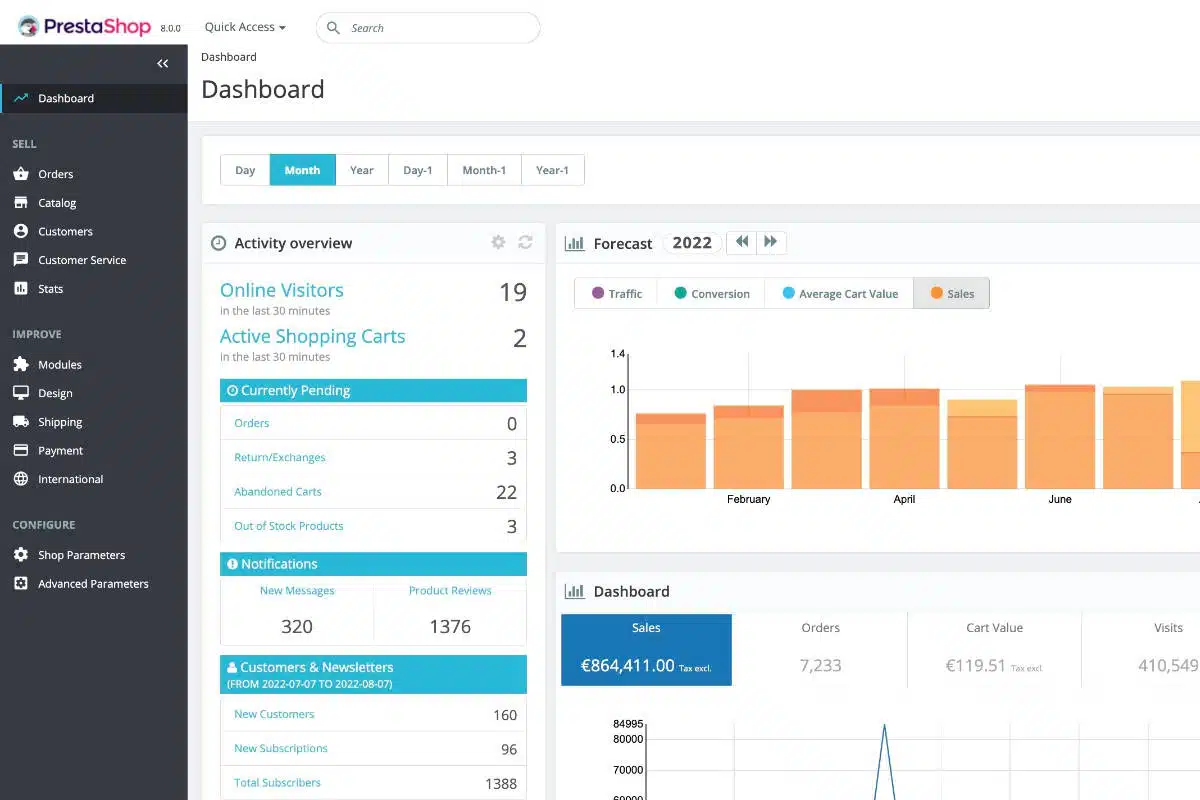This screenshot has height=800, width=1200.
Task: Go to previous forecast year
Action: pyautogui.click(x=741, y=242)
